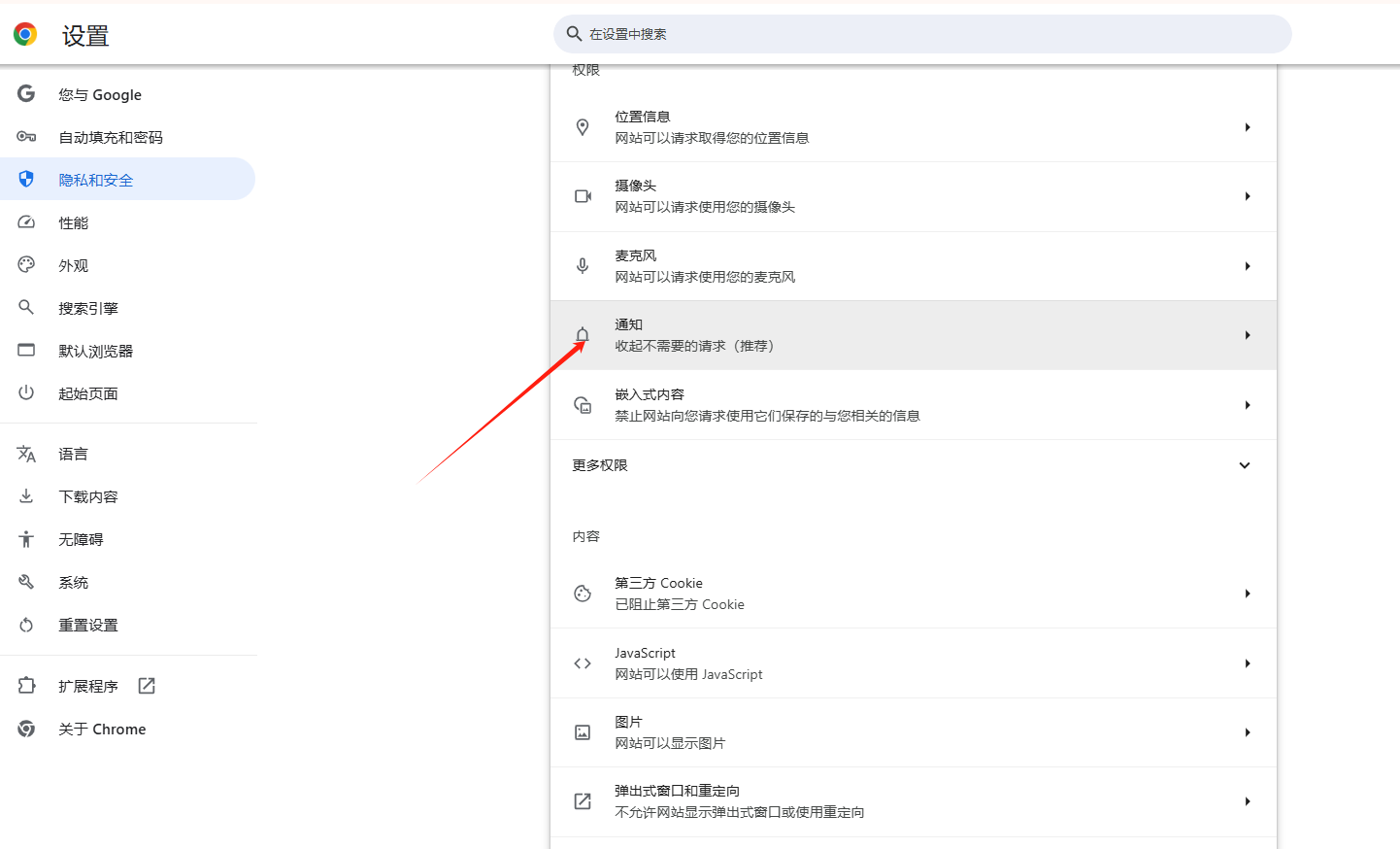The width and height of the screenshot is (1400, 849).
Task: Expand the 第三方 Cookie row arrow
Action: [x=1248, y=594]
